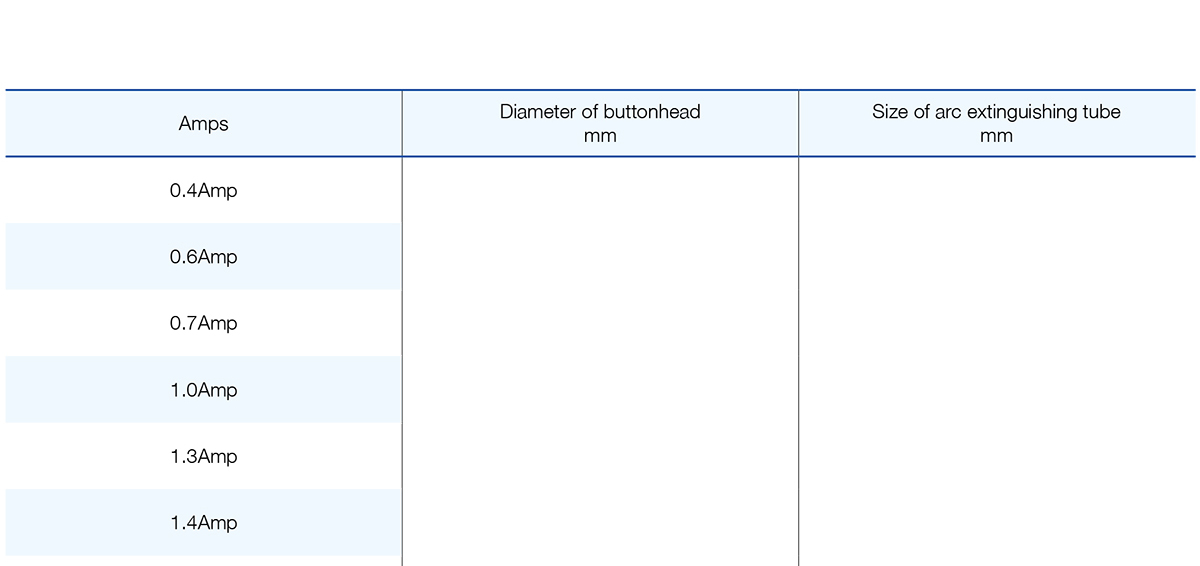Click the Amps column header
This screenshot has height=566, width=1200.
click(x=203, y=124)
